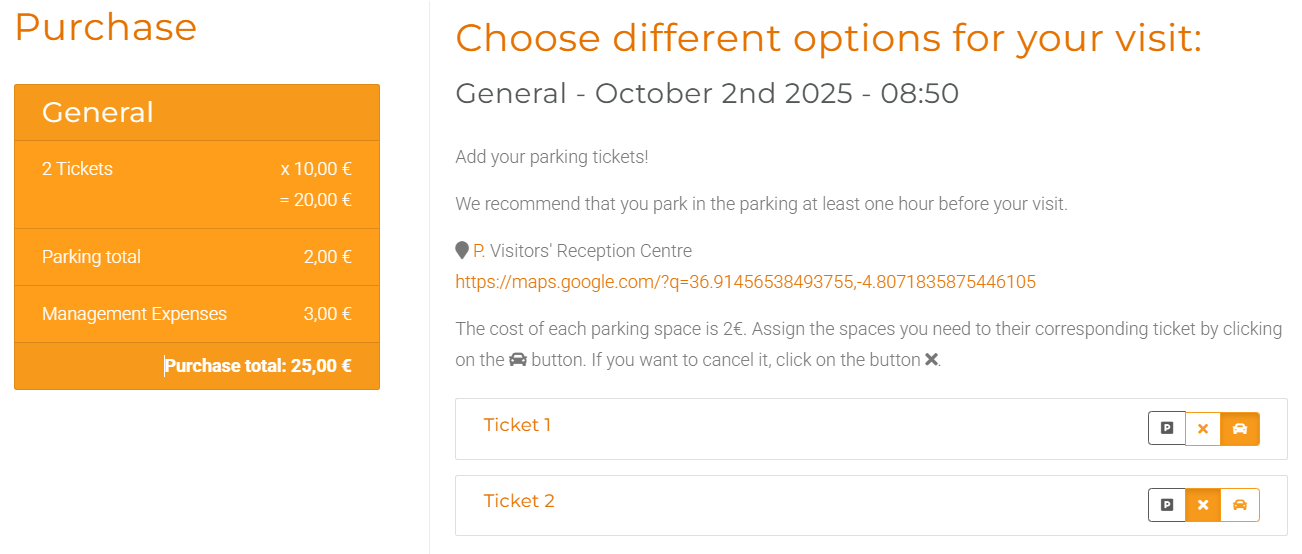Select the Ticket 1 label
This screenshot has width=1302, height=554.
click(x=517, y=425)
